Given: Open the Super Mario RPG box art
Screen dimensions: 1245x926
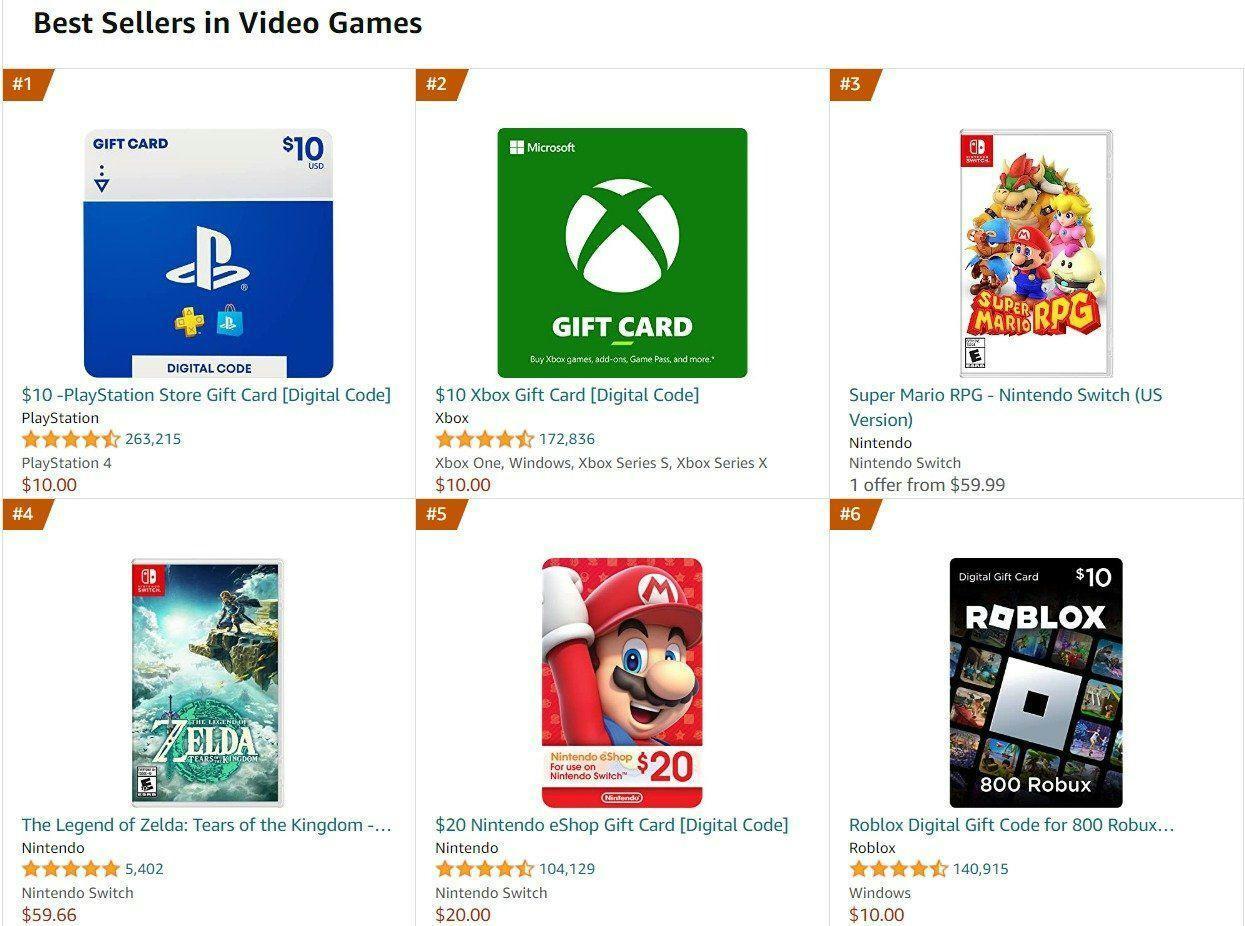Looking at the screenshot, I should pyautogui.click(x=1030, y=250).
